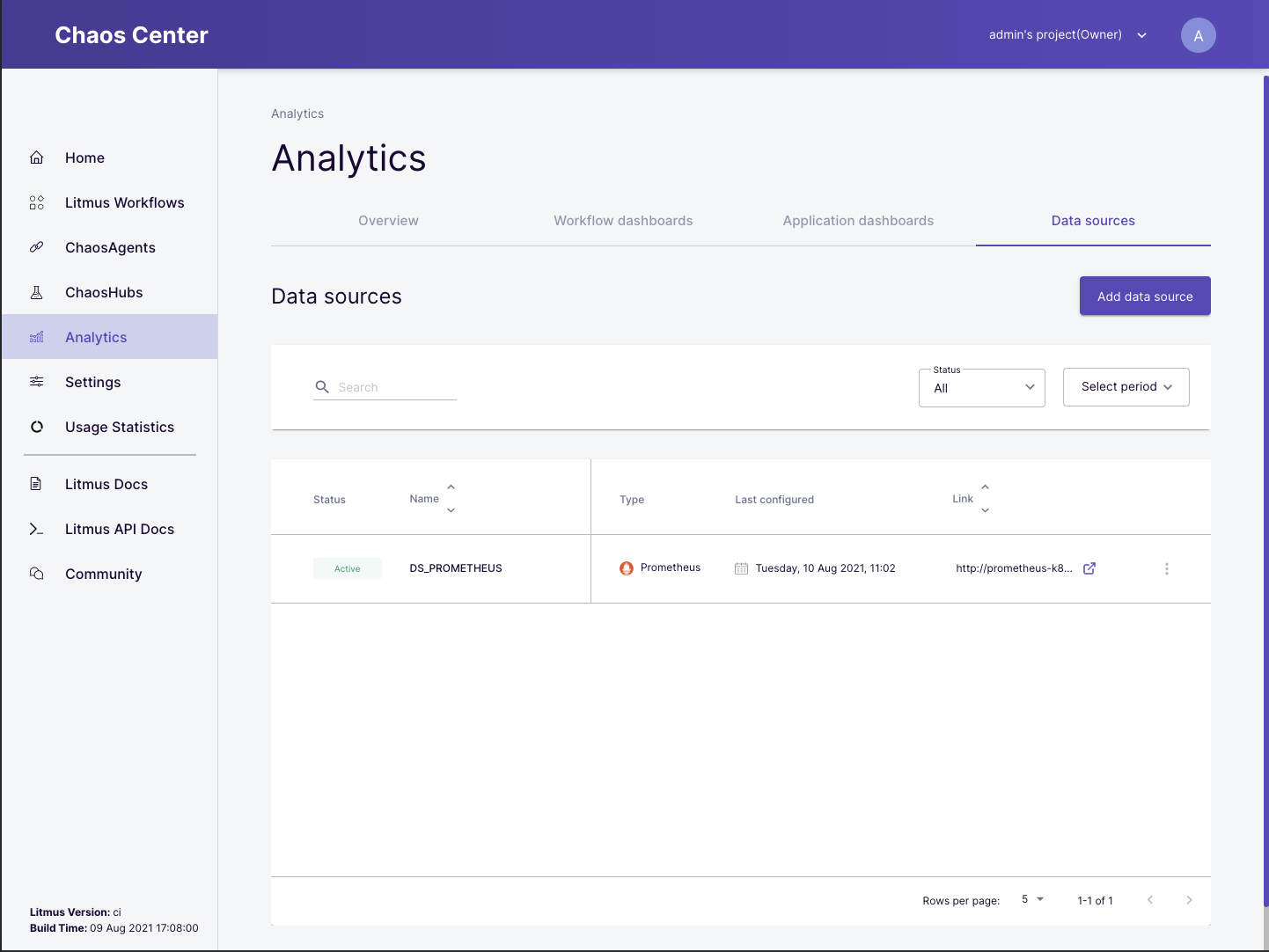The image size is (1269, 952).
Task: Click the Litmus Workflows grid icon
Action: click(x=37, y=202)
